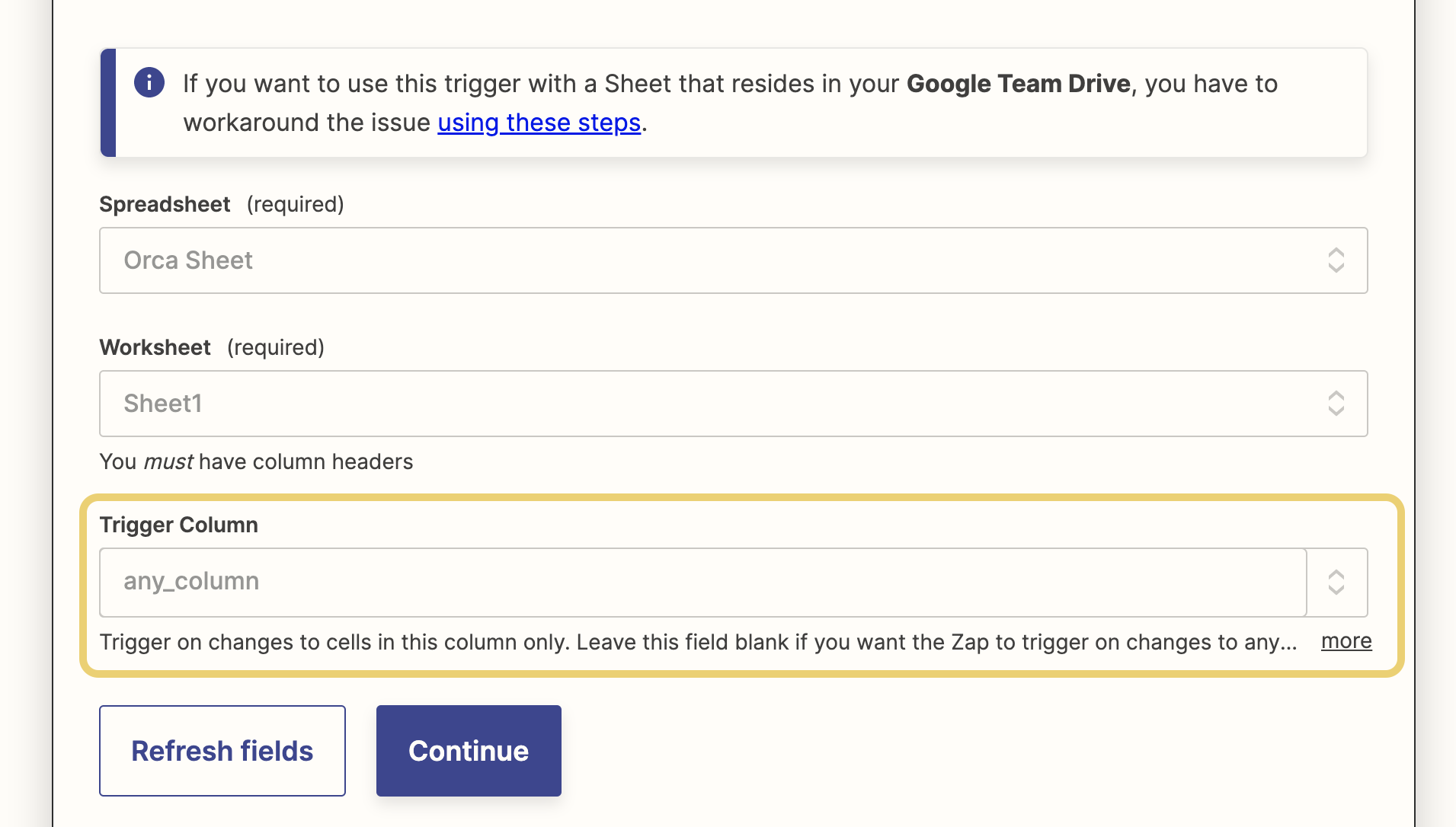The image size is (1456, 827).
Task: Focus the Trigger Column any_column input
Action: (x=701, y=582)
